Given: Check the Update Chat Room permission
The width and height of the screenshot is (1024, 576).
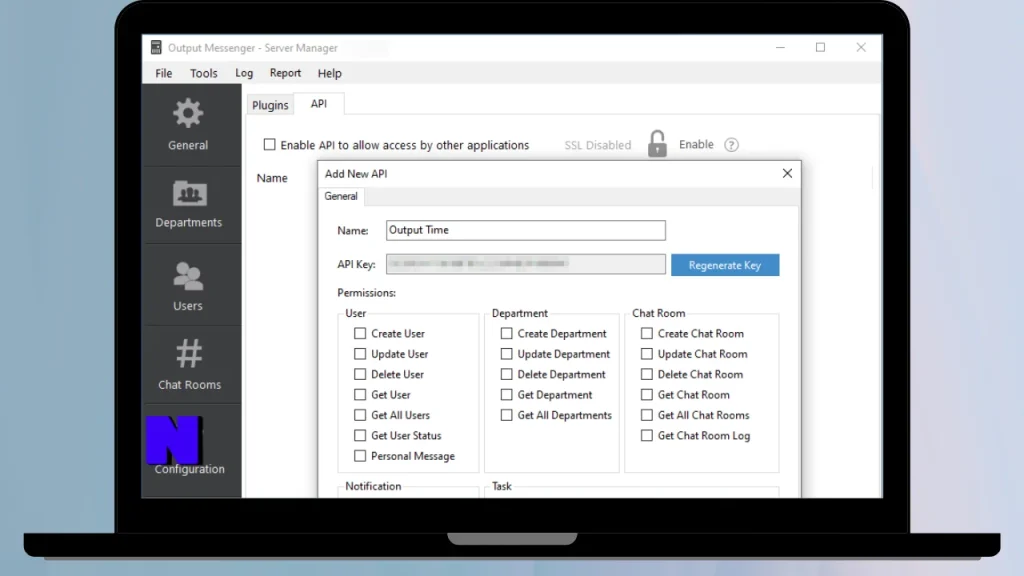Looking at the screenshot, I should click(x=647, y=353).
